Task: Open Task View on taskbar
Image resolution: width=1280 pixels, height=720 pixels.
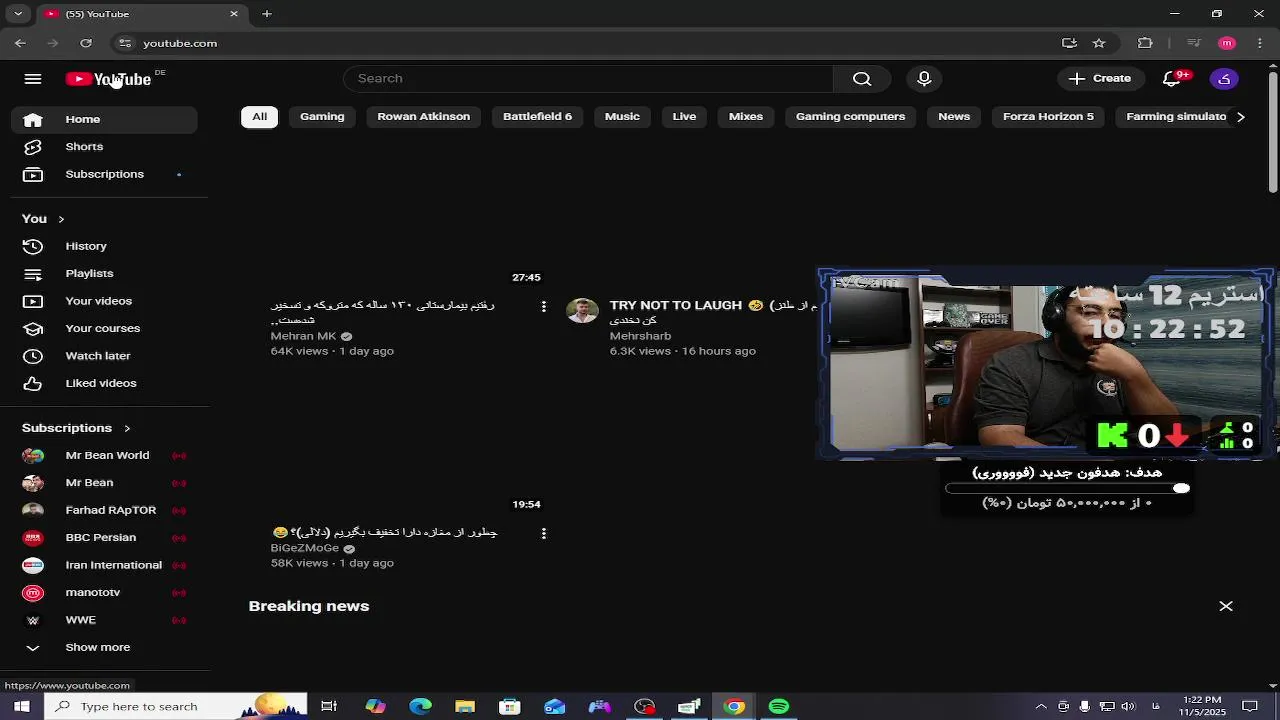Action: (329, 706)
